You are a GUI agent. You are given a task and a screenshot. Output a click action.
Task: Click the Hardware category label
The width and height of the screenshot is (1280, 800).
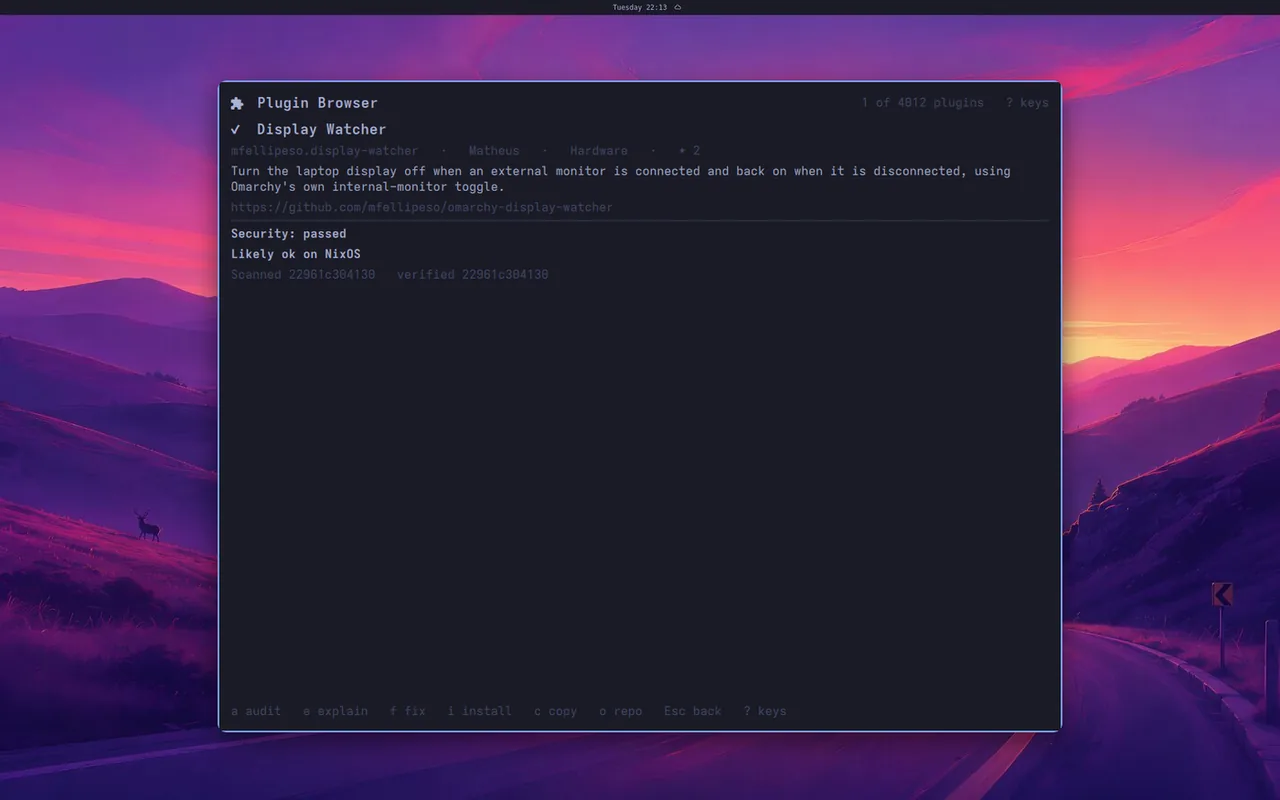click(x=599, y=151)
